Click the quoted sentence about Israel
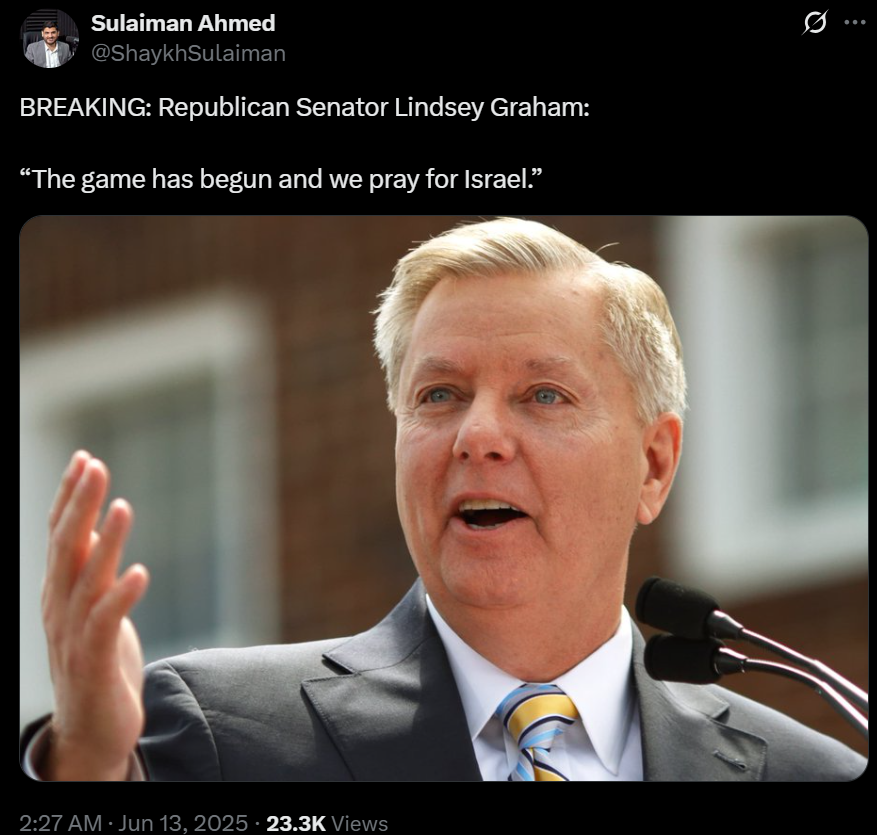The image size is (877, 835). pos(281,180)
